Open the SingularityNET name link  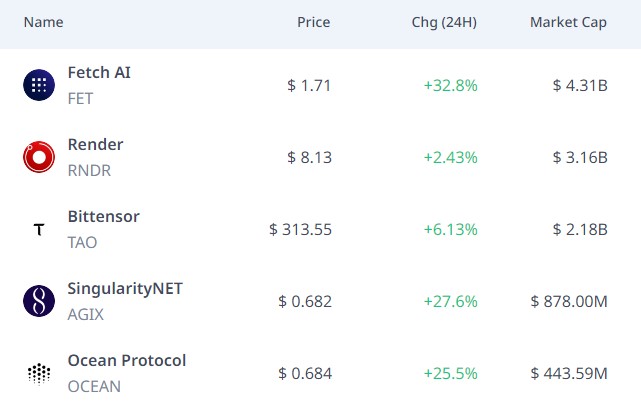click(125, 288)
